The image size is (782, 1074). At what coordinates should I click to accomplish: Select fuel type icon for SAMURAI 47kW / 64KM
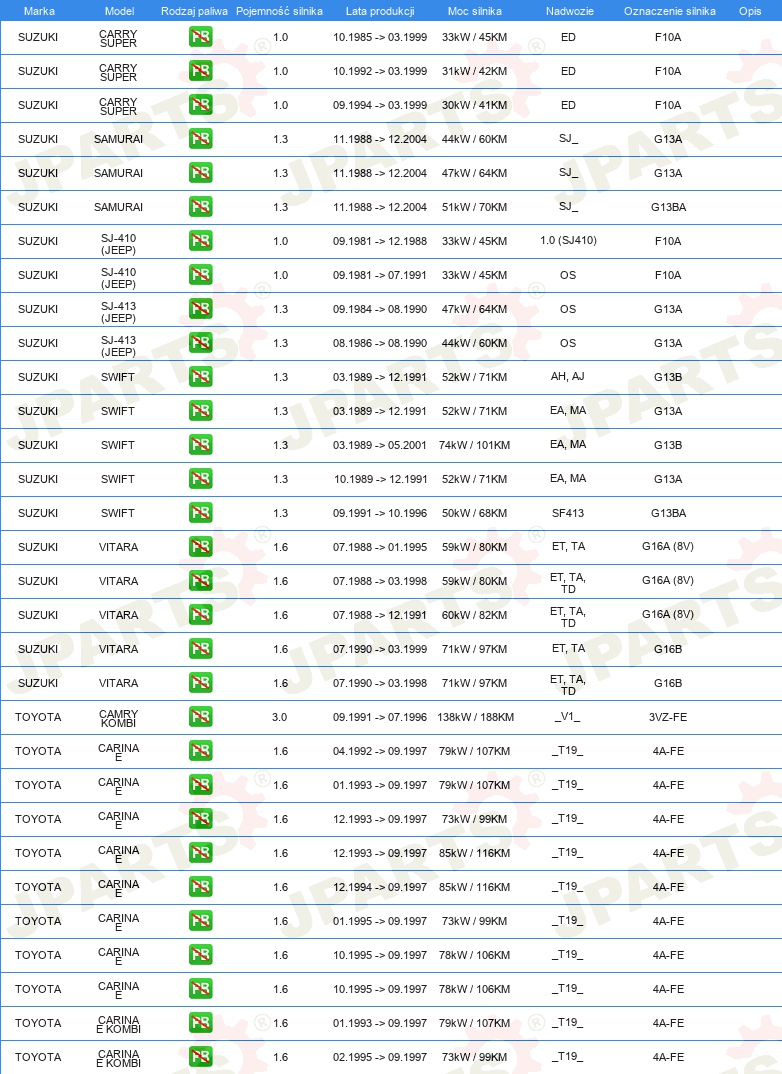point(201,173)
